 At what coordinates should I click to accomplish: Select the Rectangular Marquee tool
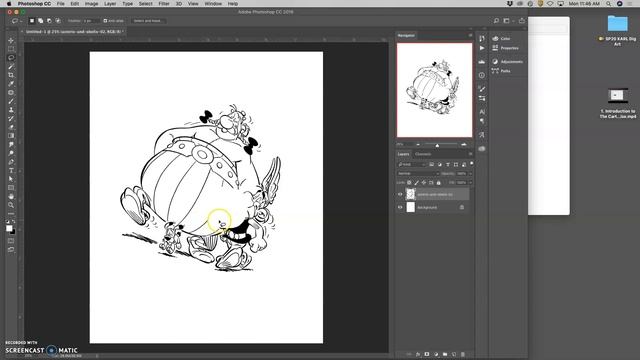(x=11, y=49)
